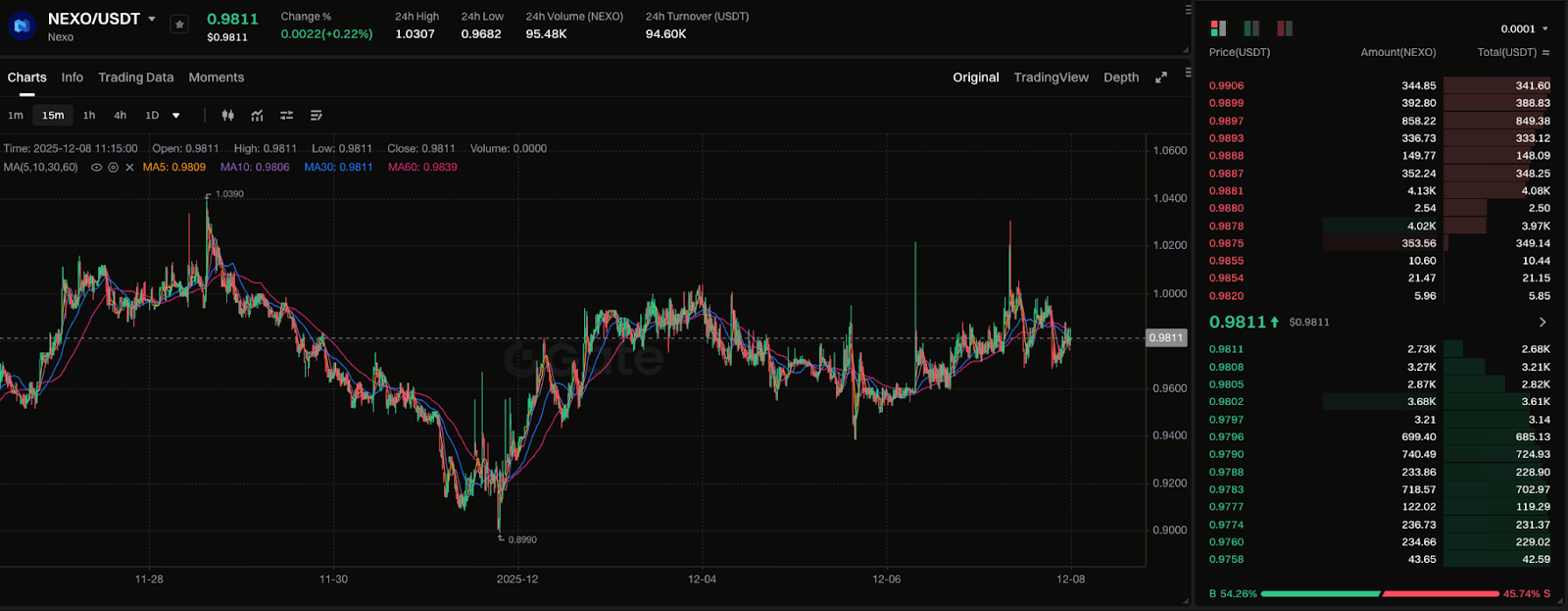Open the candlestick chart type icon
1568x611 pixels.
coord(227,116)
